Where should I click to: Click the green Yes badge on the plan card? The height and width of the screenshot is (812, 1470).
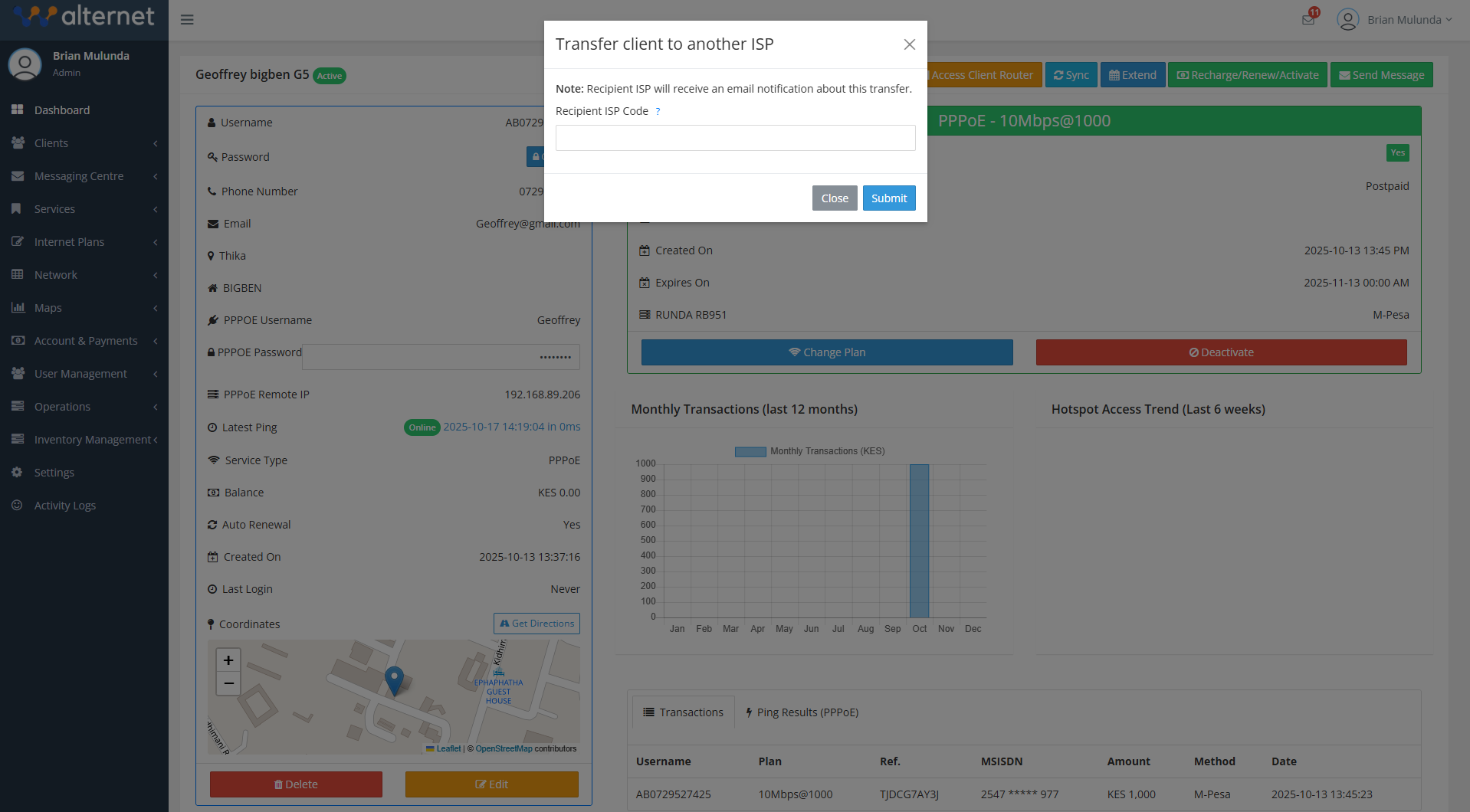[1397, 152]
